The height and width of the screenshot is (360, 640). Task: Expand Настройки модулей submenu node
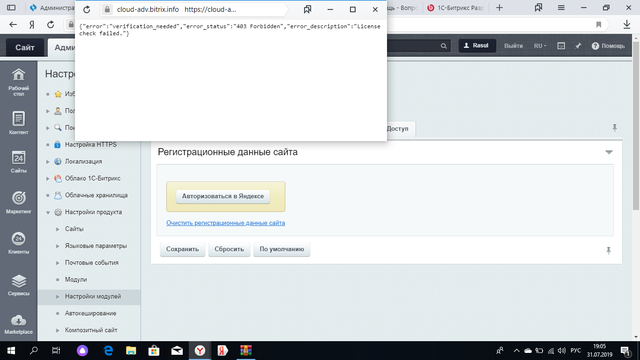pyautogui.click(x=58, y=296)
